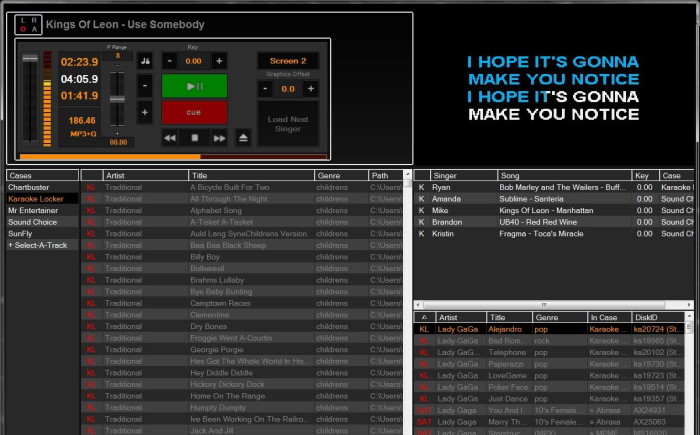The width and height of the screenshot is (700, 435).
Task: Decrease key with the Key minus button
Action: pyautogui.click(x=170, y=61)
